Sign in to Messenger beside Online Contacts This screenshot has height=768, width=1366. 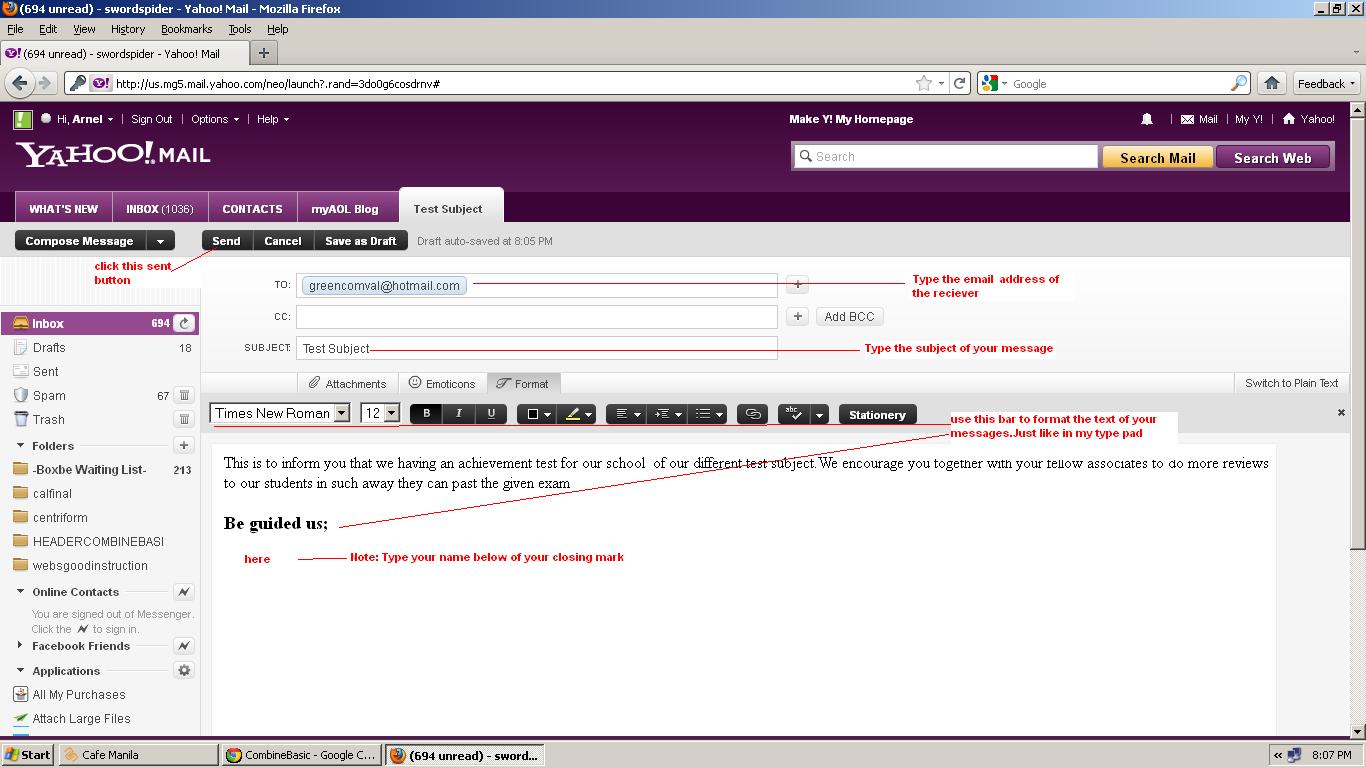pyautogui.click(x=184, y=592)
